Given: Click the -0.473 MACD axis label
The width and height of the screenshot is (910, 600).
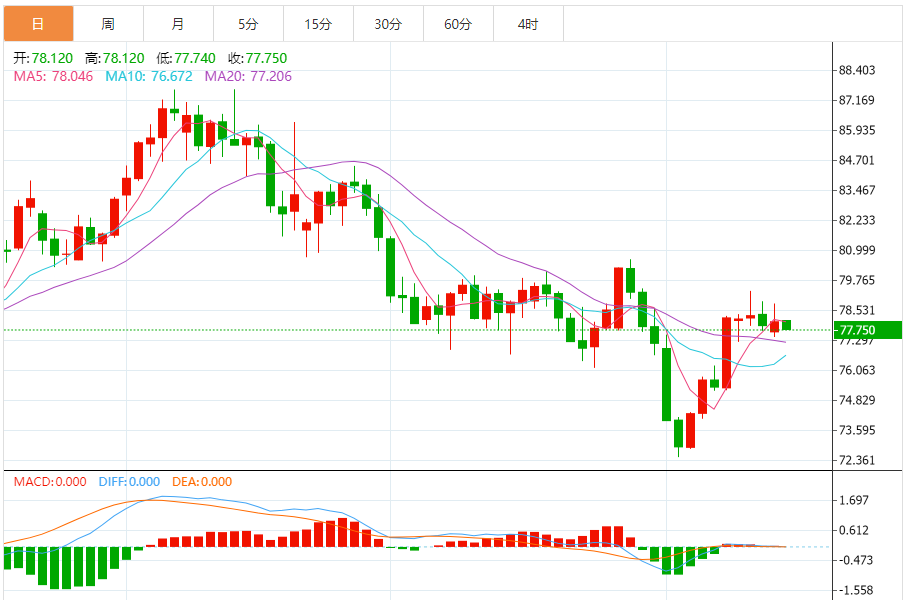Looking at the screenshot, I should point(854,561).
